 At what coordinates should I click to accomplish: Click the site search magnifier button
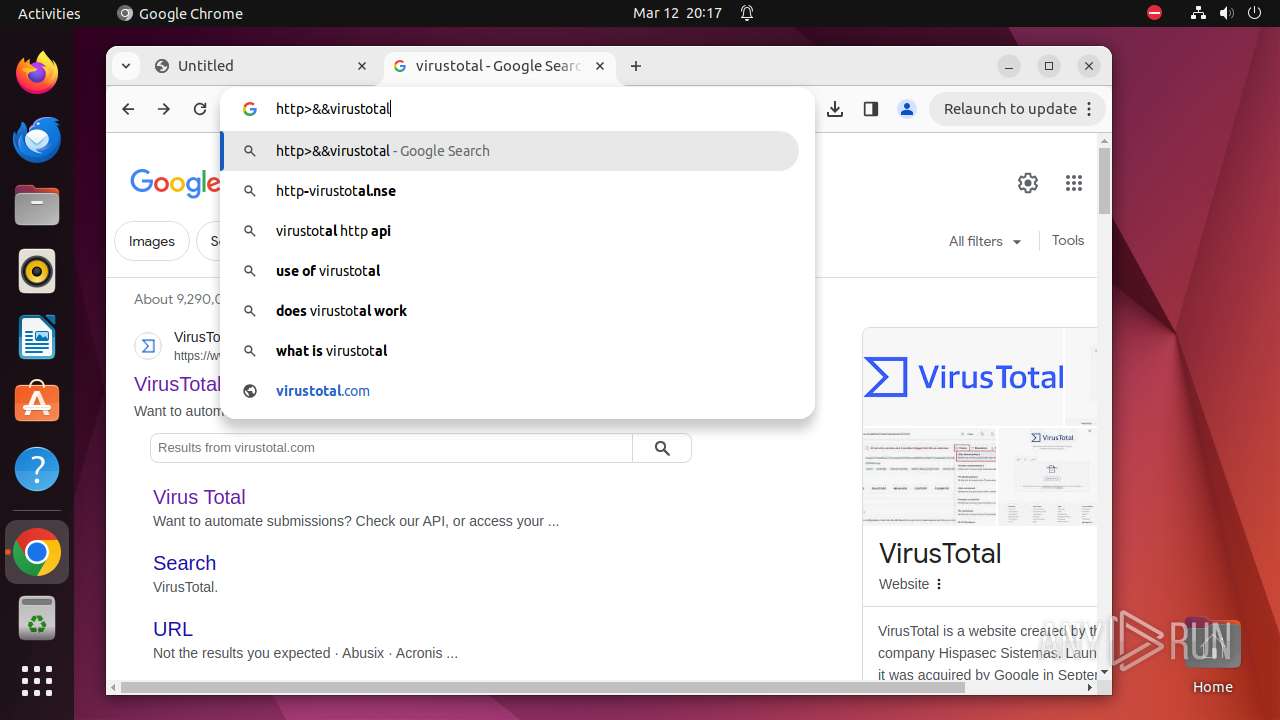(662, 448)
